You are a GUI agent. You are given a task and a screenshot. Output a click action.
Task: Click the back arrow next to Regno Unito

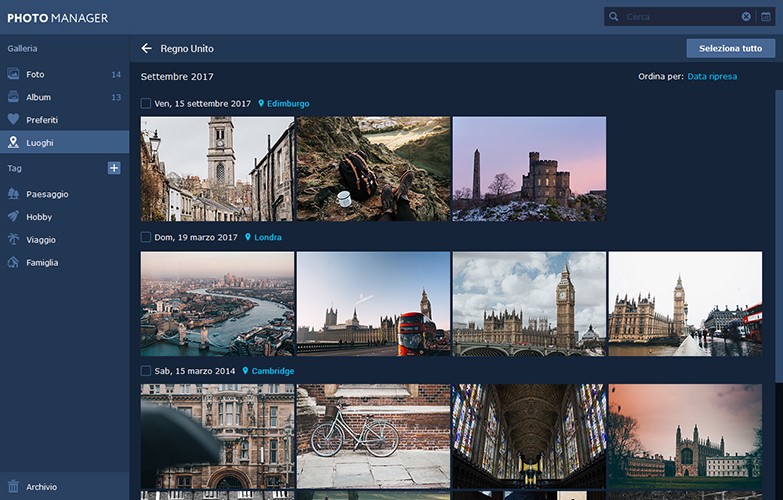tap(146, 48)
